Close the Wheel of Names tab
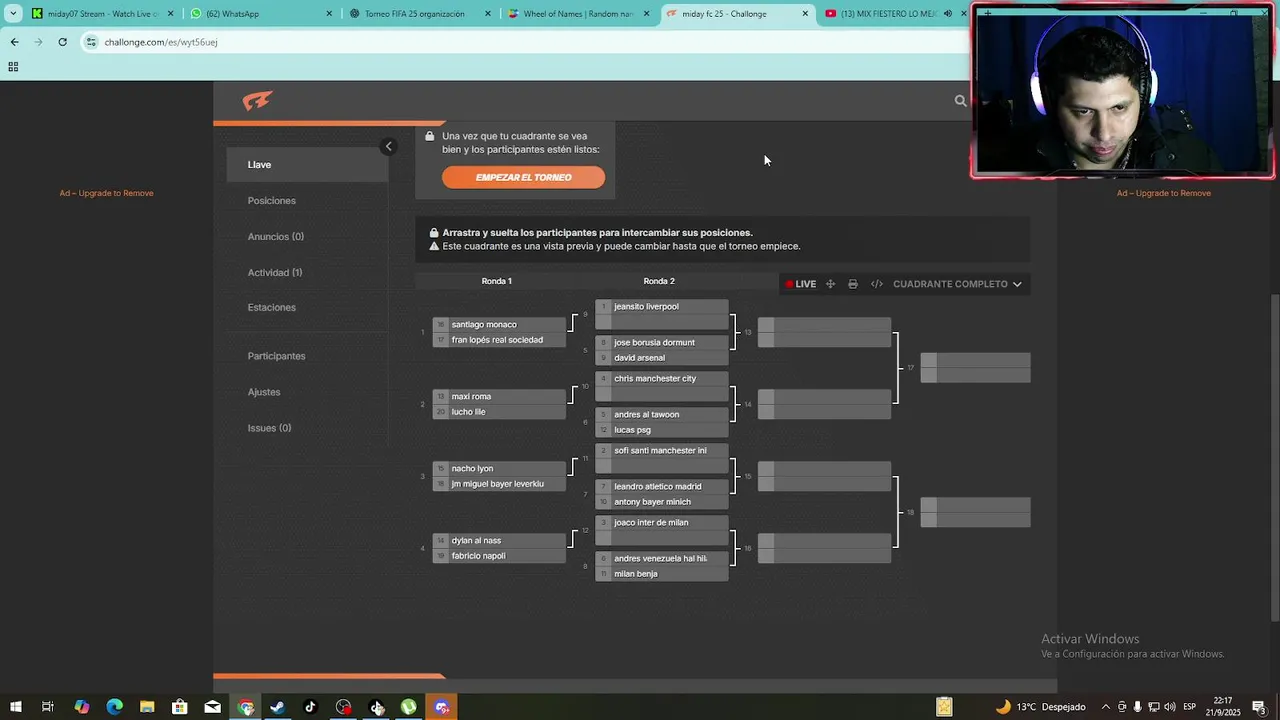 click(646, 14)
